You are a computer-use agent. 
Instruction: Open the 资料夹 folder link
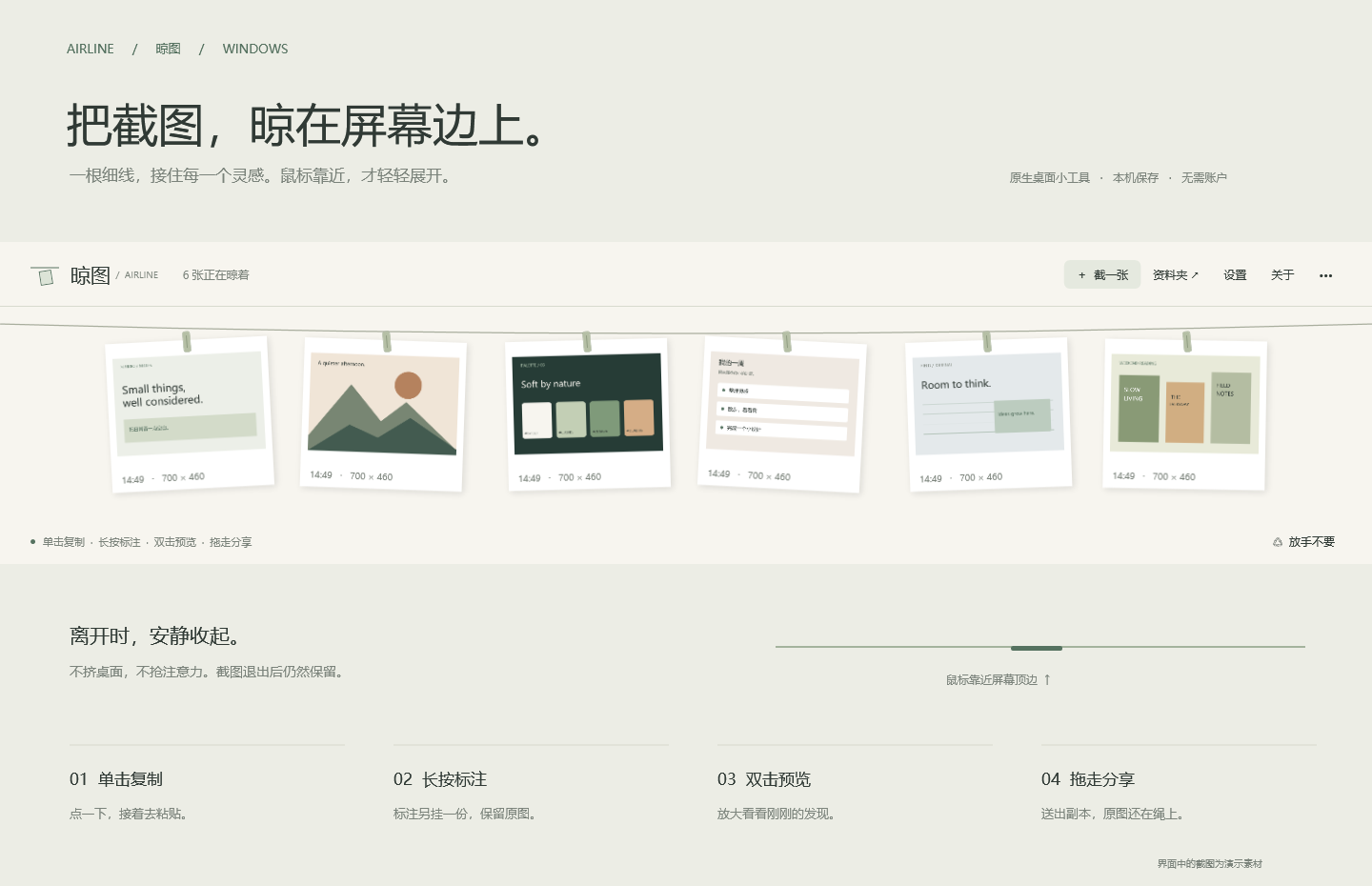(x=1176, y=275)
